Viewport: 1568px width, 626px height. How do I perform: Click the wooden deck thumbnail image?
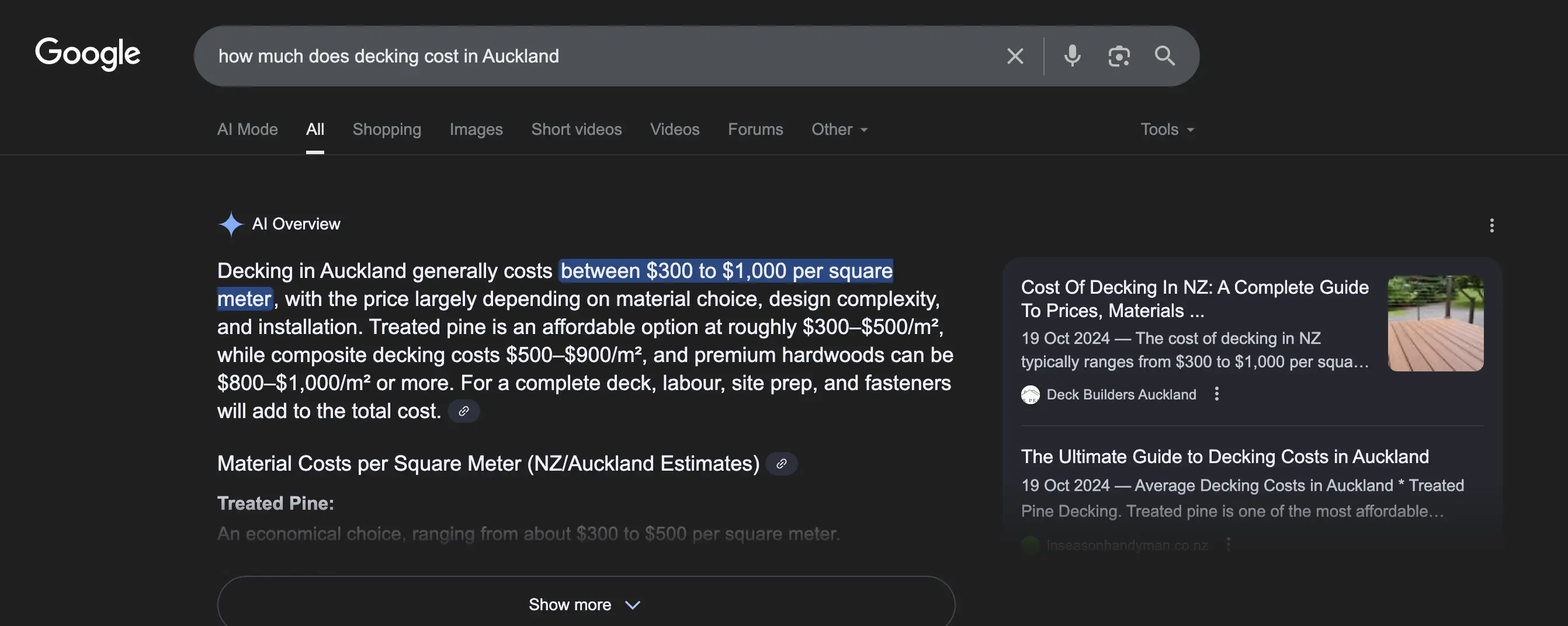tap(1435, 323)
